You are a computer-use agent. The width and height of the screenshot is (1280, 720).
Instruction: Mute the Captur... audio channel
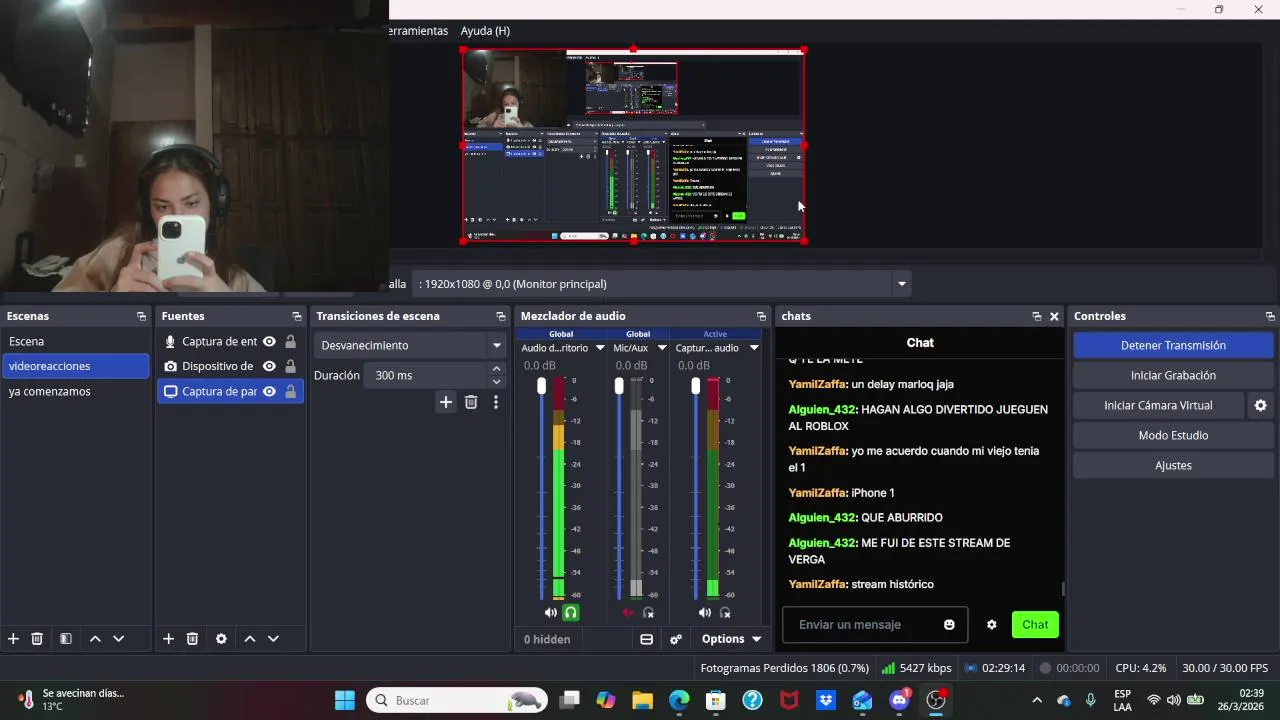coord(705,612)
